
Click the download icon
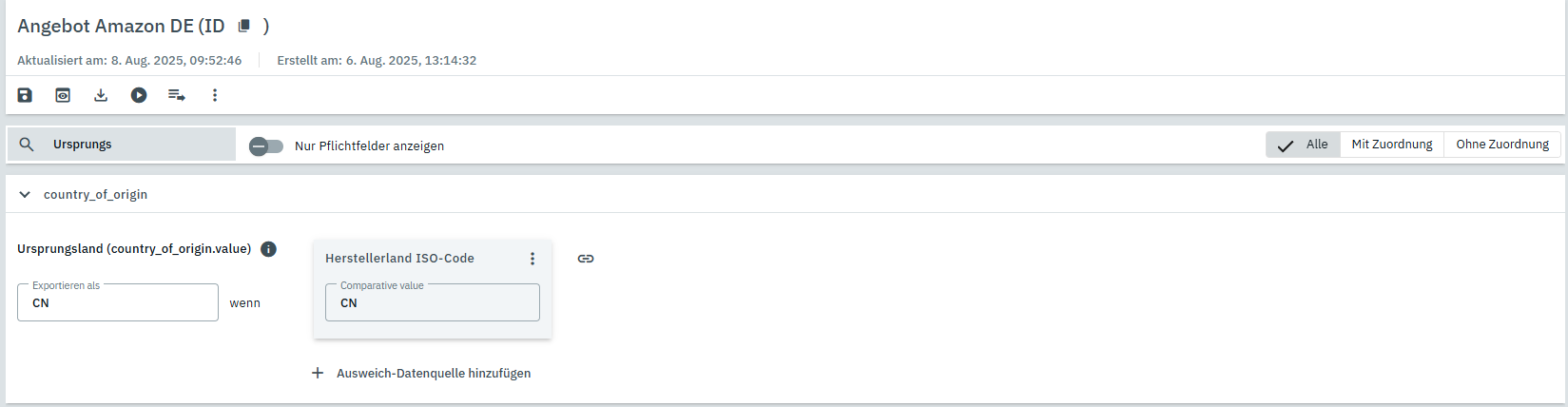(101, 95)
